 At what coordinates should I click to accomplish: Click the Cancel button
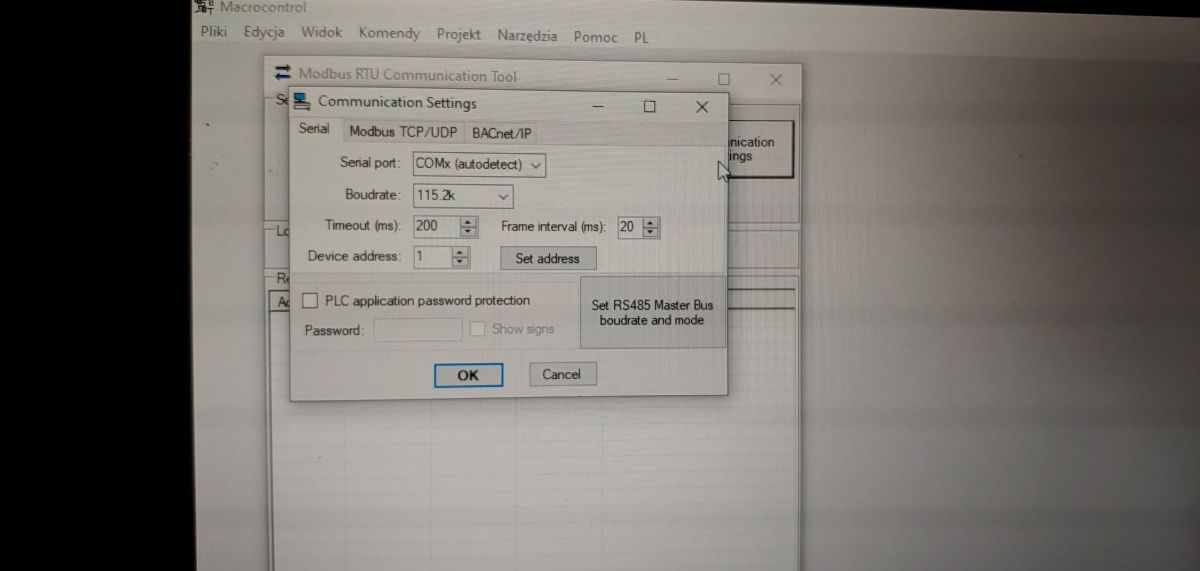click(x=561, y=374)
